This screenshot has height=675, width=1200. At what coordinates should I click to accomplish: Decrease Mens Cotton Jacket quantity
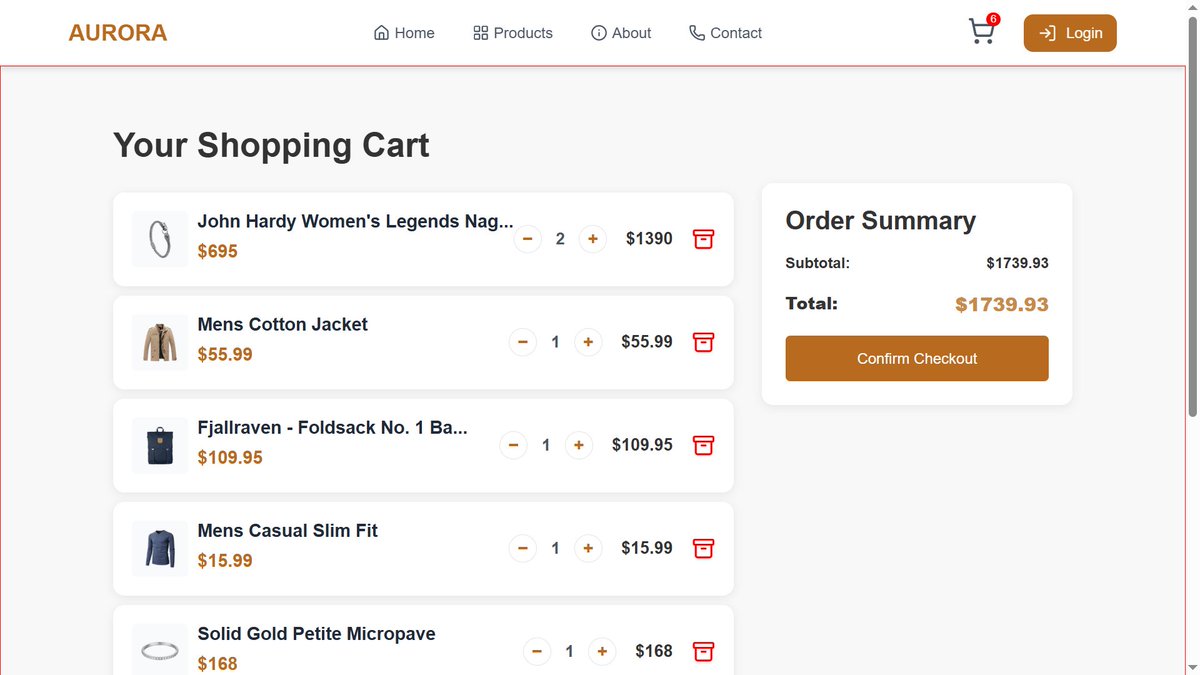(523, 342)
